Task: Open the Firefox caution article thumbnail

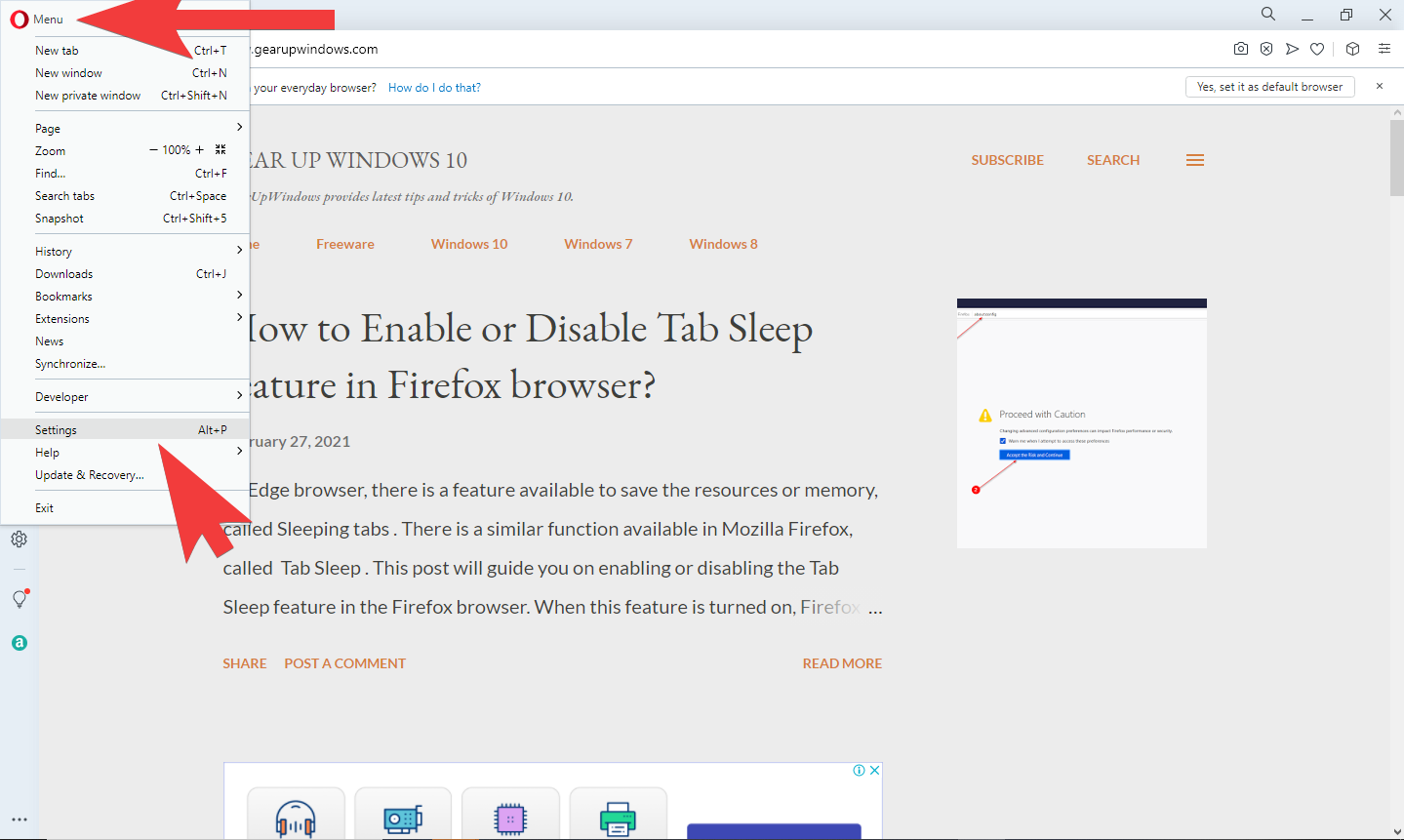Action: pyautogui.click(x=1082, y=423)
